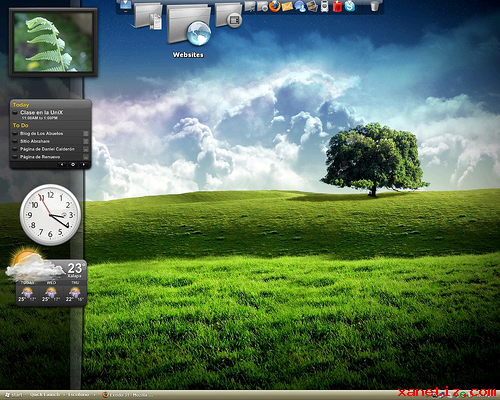Screen dimensions: 500x400
Task: Open the photos stack icon in dock
Action: click(x=312, y=6)
